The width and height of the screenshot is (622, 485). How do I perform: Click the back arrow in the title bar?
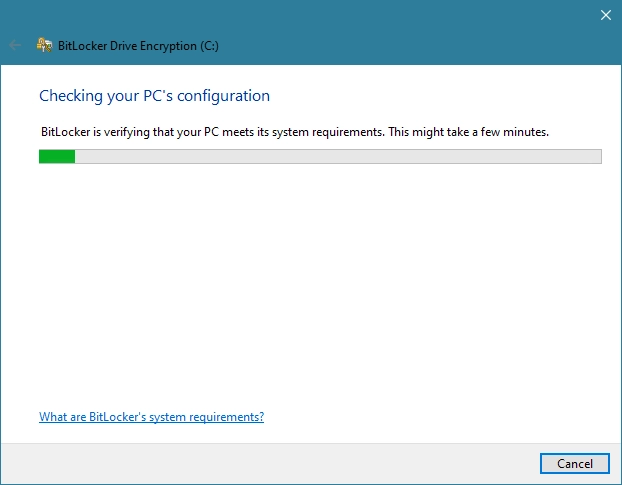15,45
